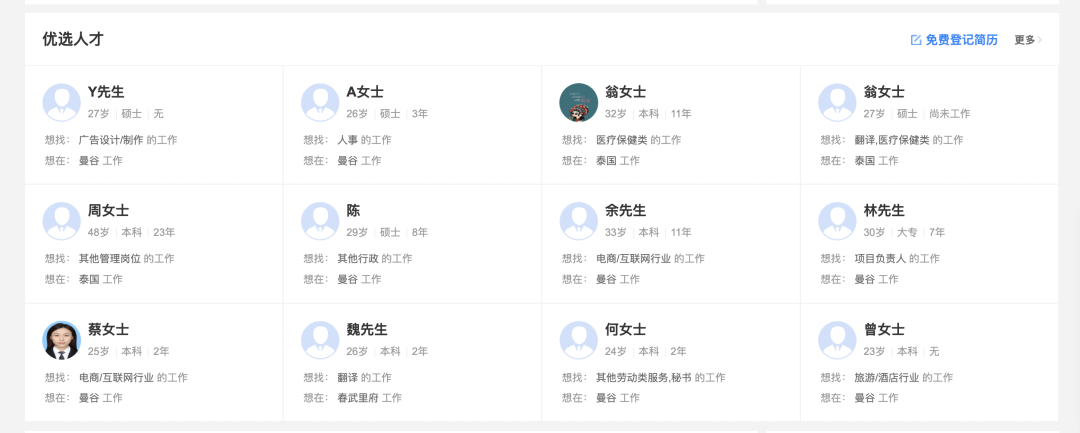This screenshot has height=433, width=1080.
Task: Click the avatar icon for 陈
Action: pos(320,221)
